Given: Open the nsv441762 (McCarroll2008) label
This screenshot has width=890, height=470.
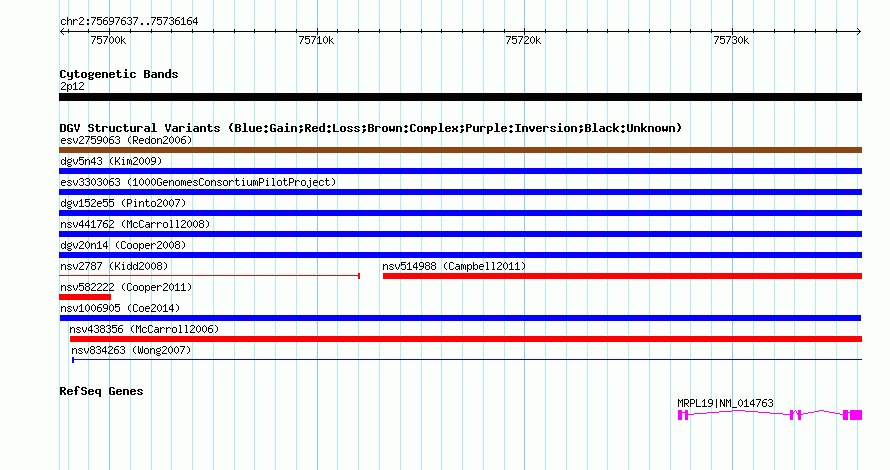Looking at the screenshot, I should coord(135,224).
